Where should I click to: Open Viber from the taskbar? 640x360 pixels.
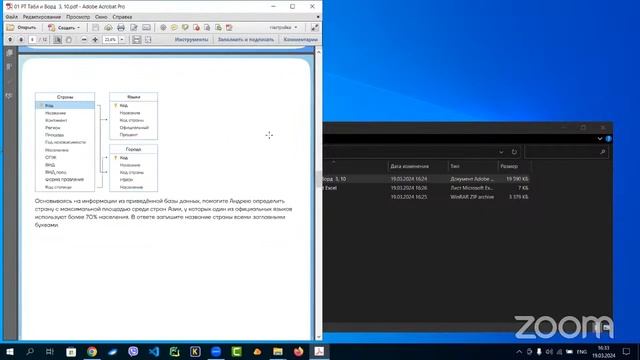[133, 351]
